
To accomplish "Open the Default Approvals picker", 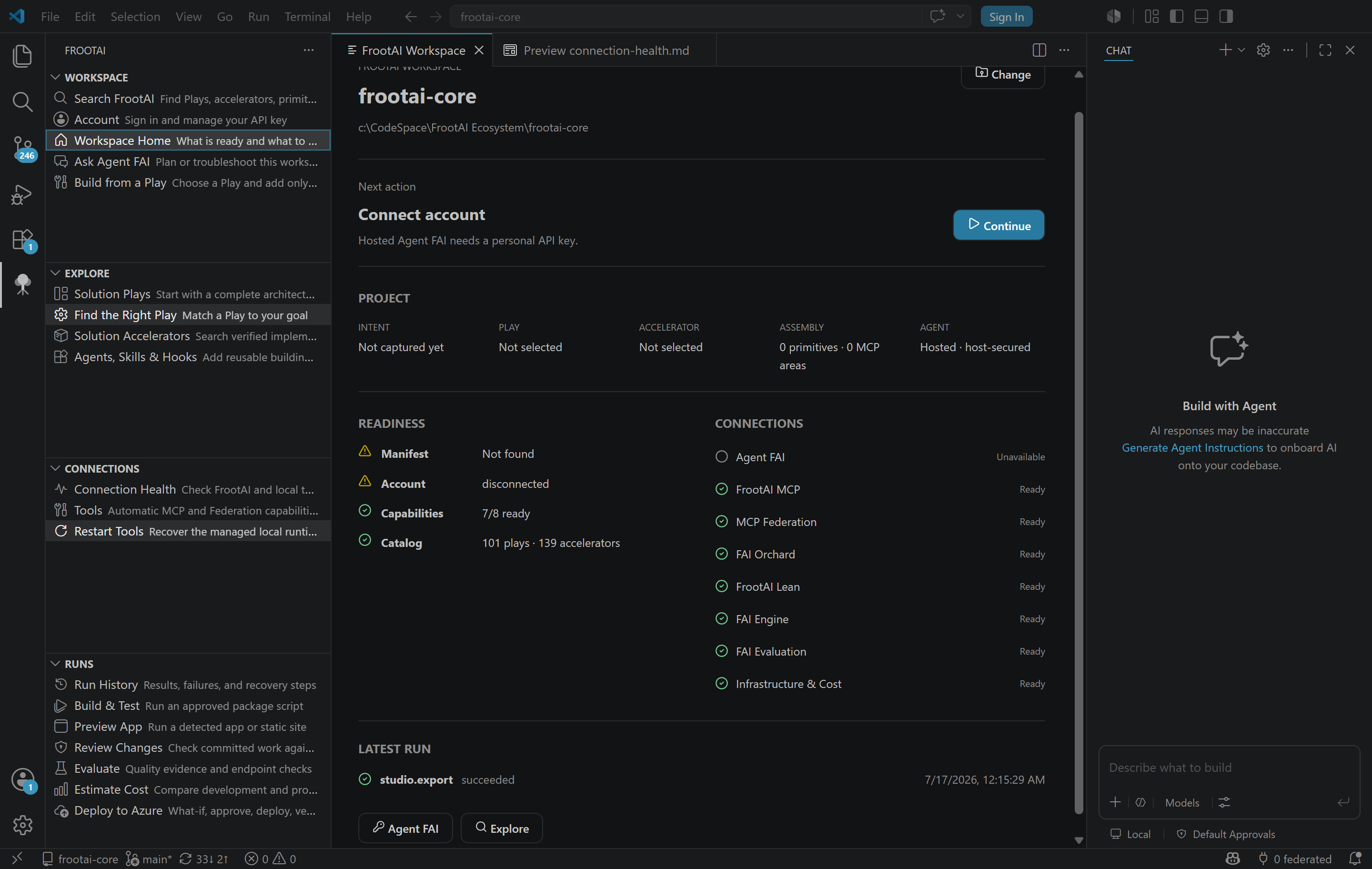I will pos(1226,834).
